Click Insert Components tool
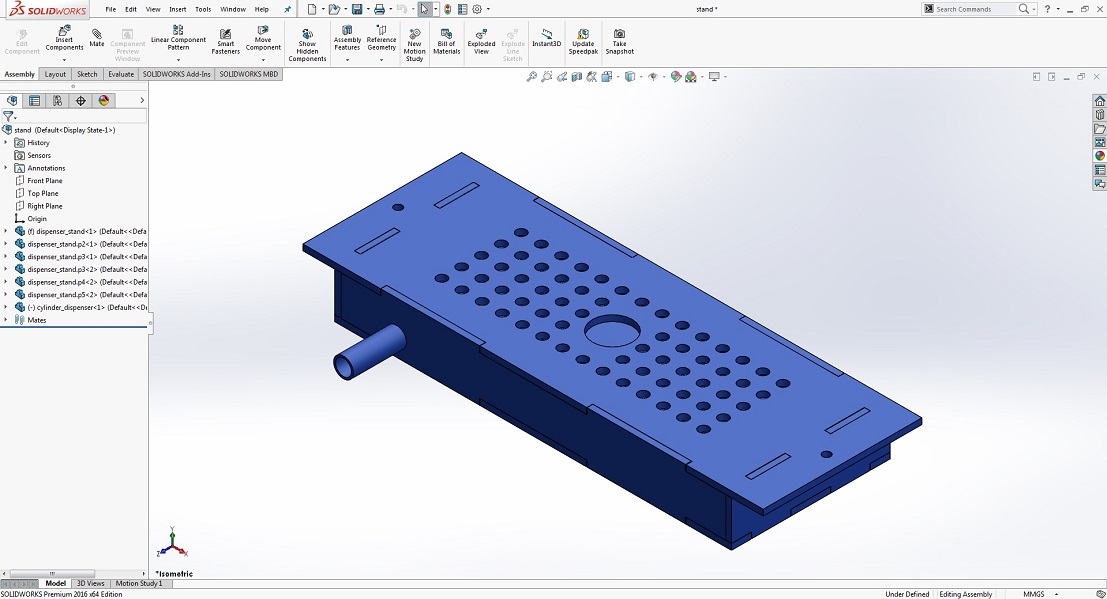 64,38
